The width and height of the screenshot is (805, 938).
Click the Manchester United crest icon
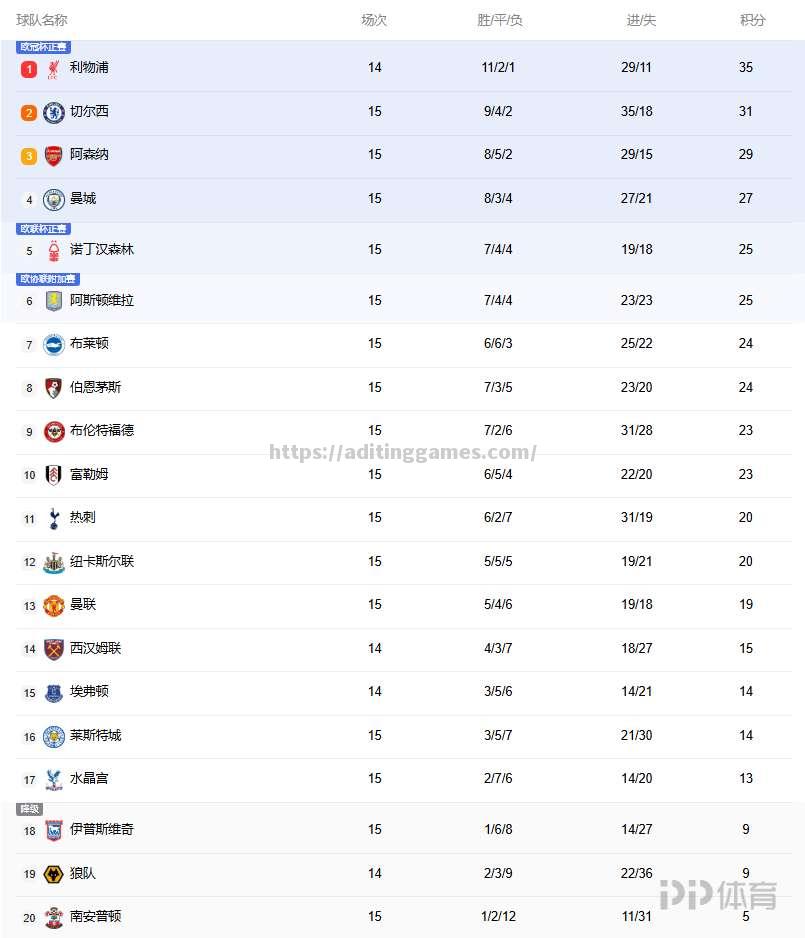click(54, 605)
